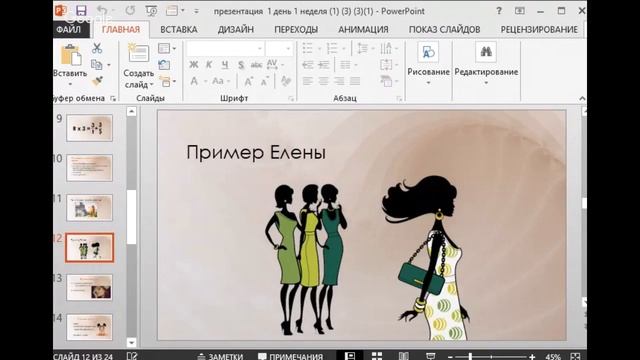Viewport: 640px width, 360px height.
Task: Select slide 9 thumbnail
Action: (x=89, y=128)
